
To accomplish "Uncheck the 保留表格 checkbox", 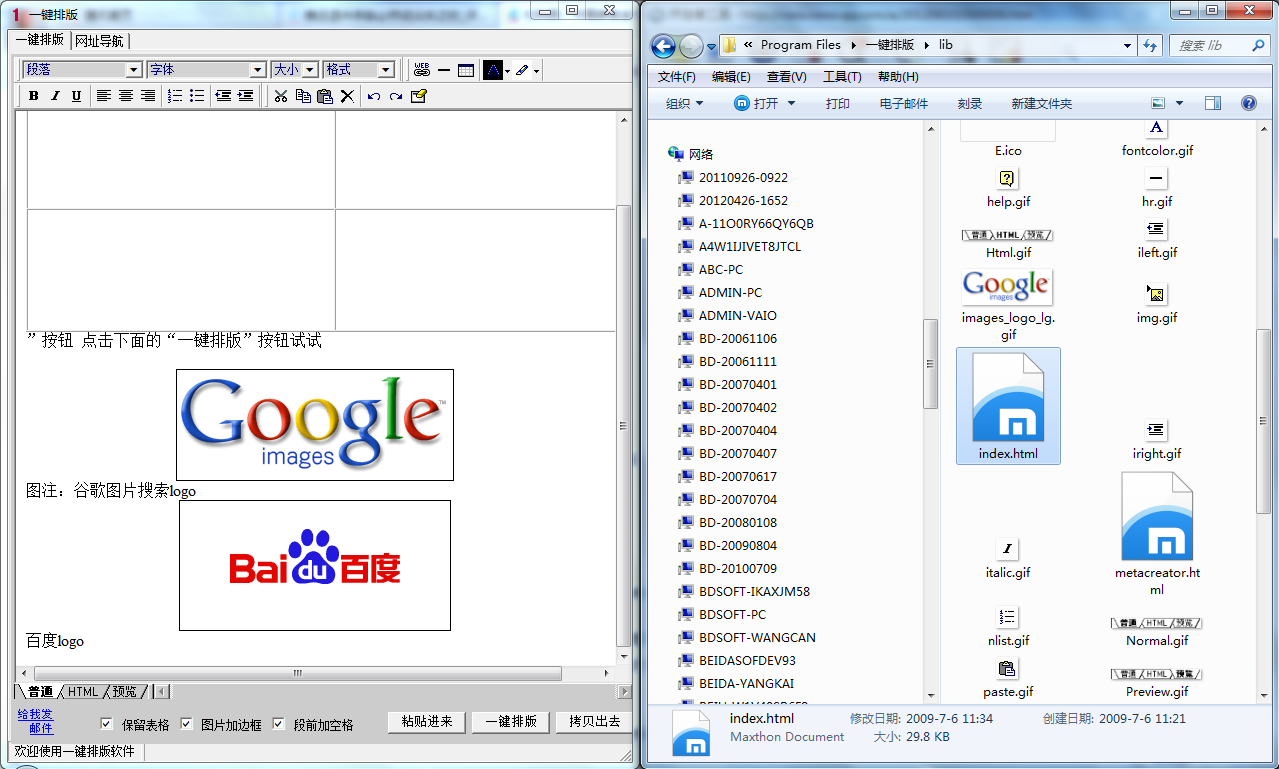I will (x=107, y=724).
